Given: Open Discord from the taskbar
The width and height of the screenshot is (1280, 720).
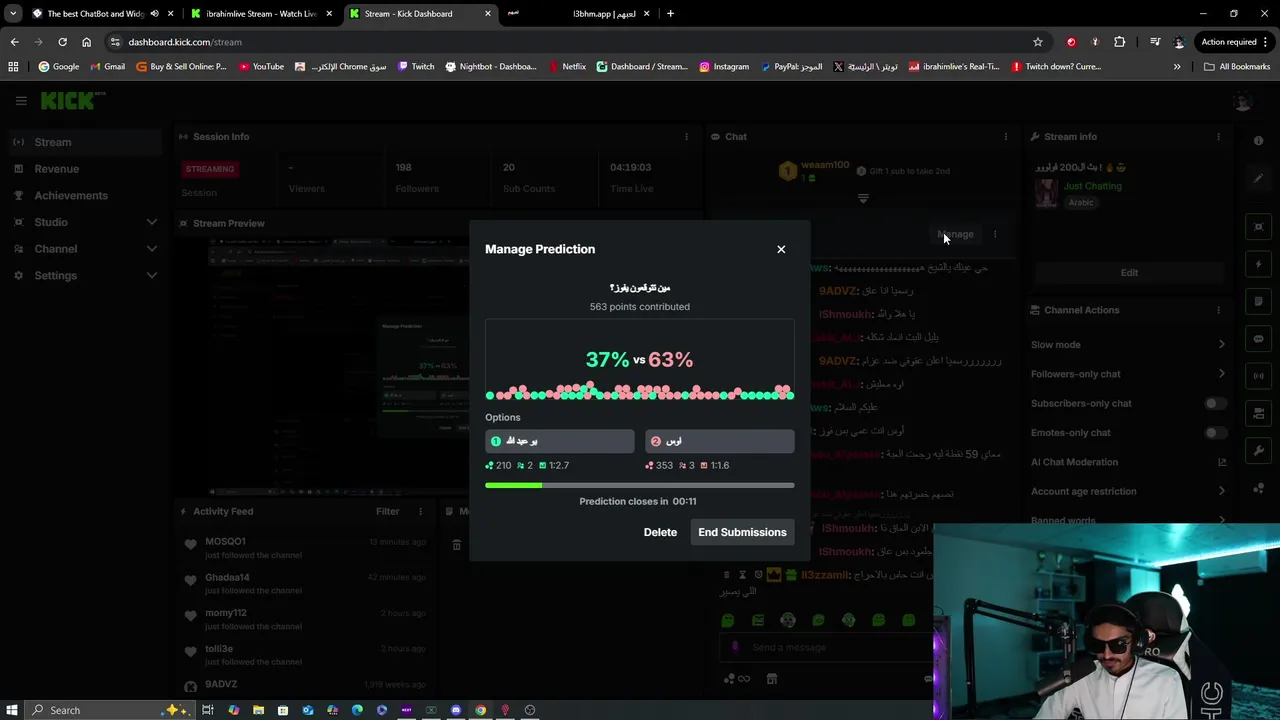Looking at the screenshot, I should (x=456, y=710).
